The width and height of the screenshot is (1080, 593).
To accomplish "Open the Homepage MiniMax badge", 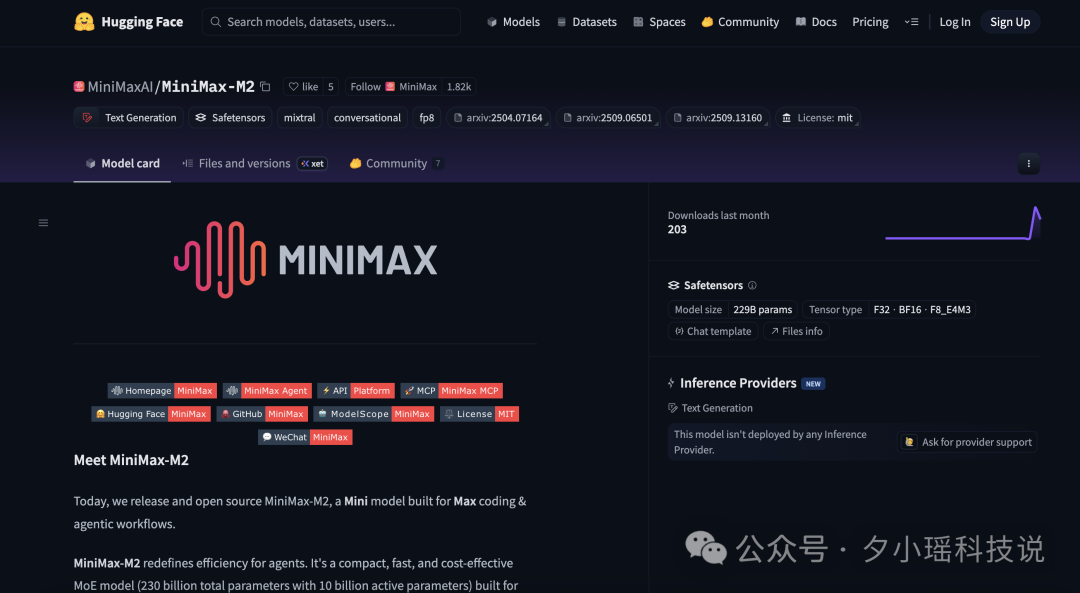I will [x=162, y=391].
